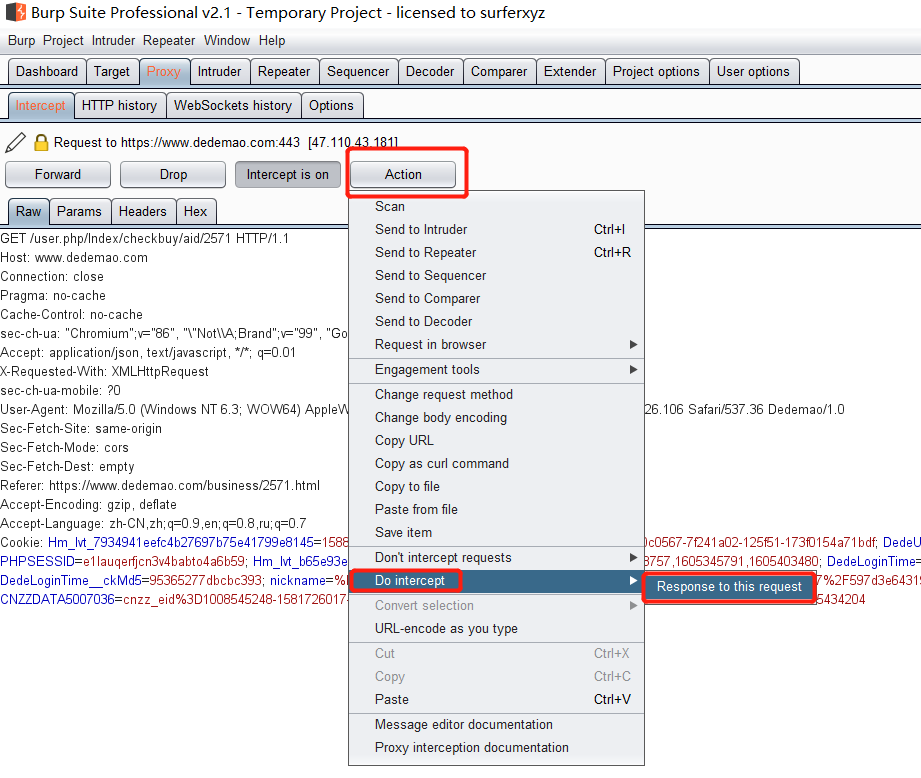Open the Decoder tab

430,72
